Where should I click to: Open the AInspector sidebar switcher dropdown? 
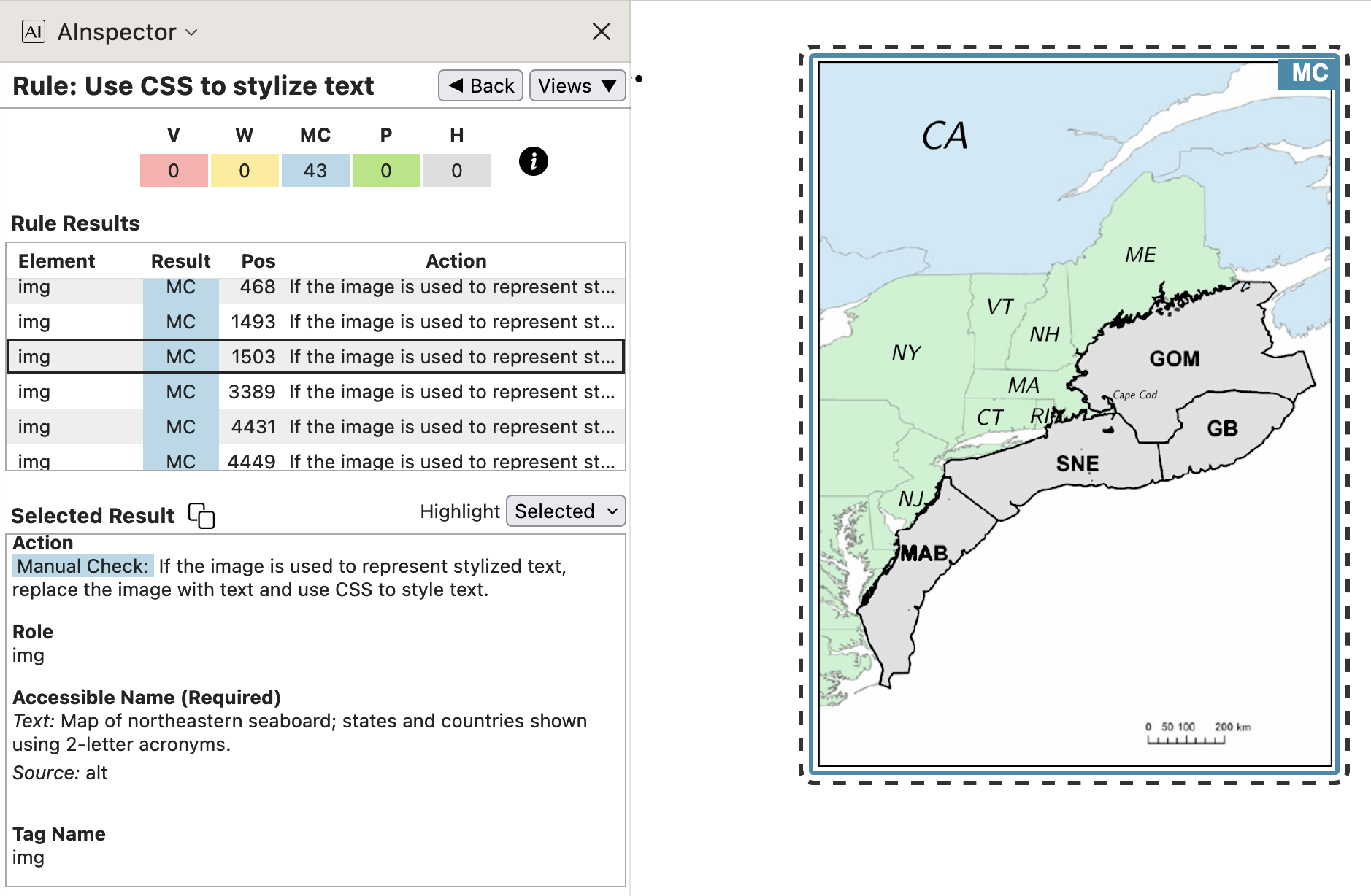point(128,32)
